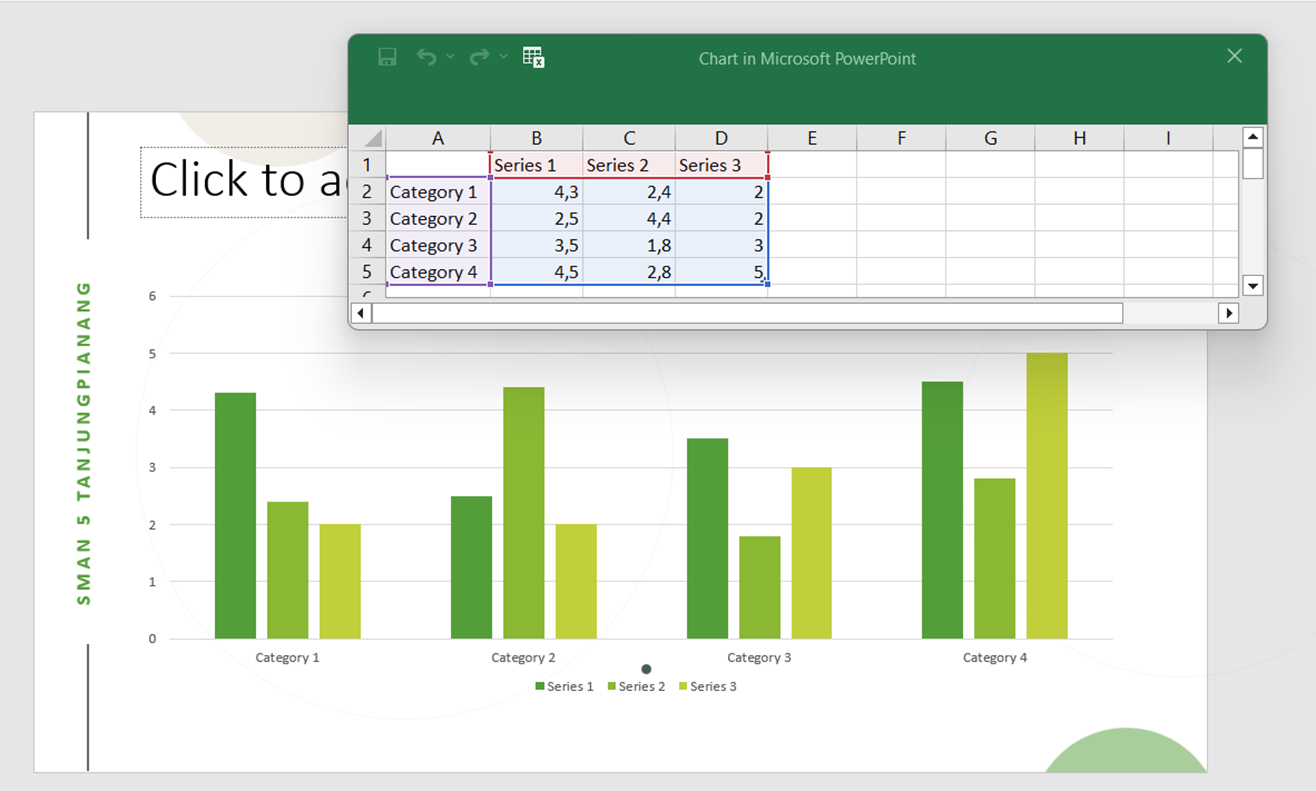Image resolution: width=1316 pixels, height=791 pixels.
Task: Select column F header
Action: pyautogui.click(x=901, y=138)
